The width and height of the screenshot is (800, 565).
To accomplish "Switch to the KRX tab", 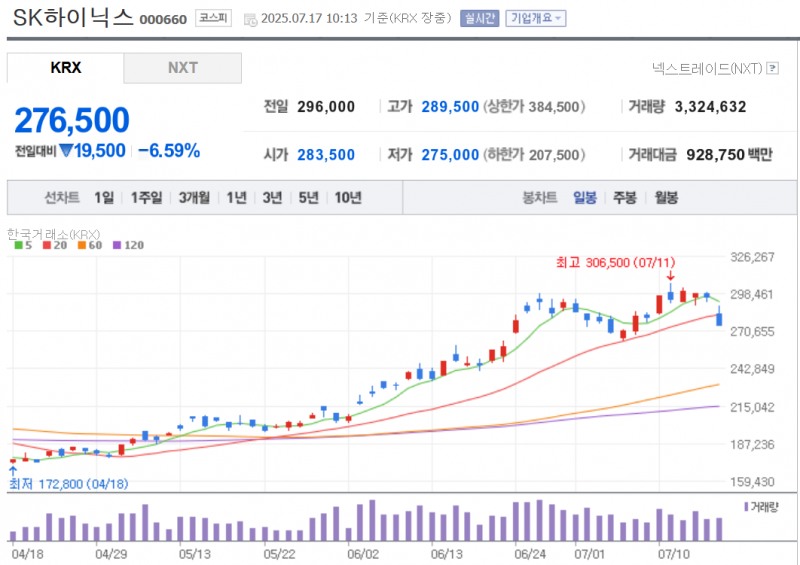I will pos(65,68).
